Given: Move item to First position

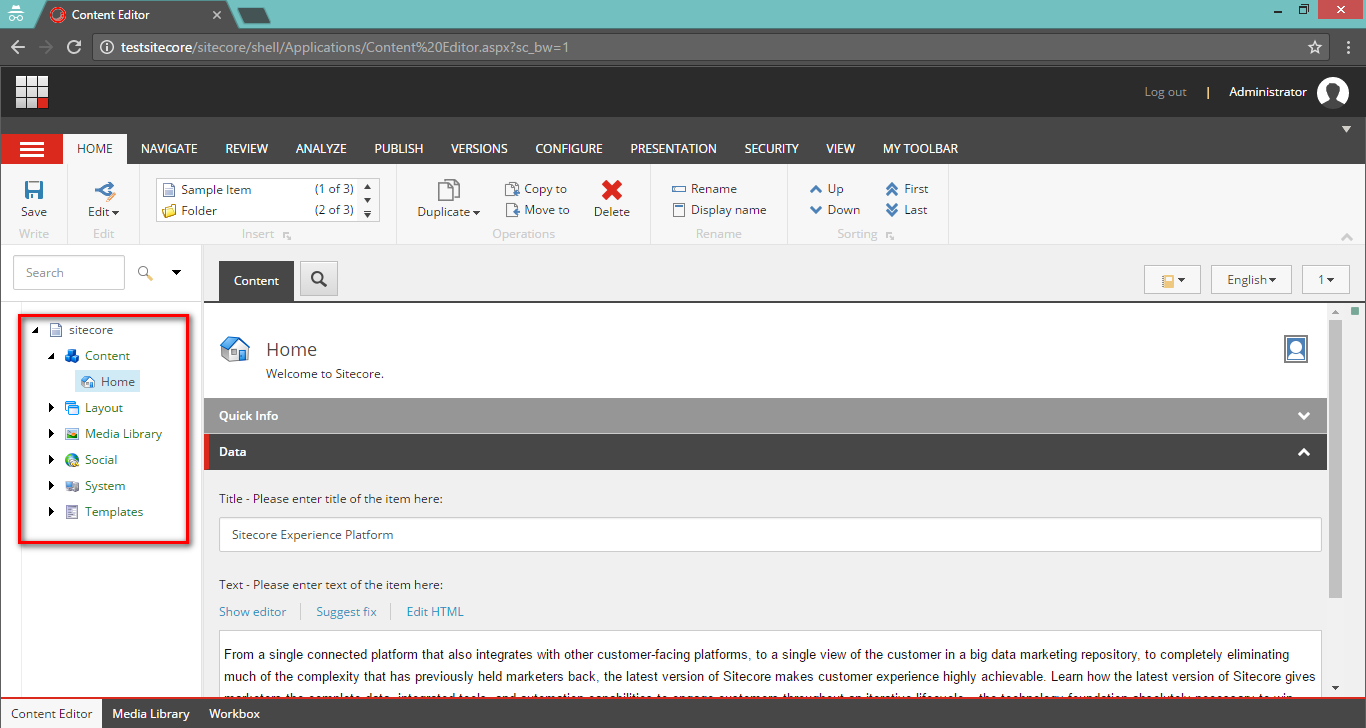Looking at the screenshot, I should (906, 189).
